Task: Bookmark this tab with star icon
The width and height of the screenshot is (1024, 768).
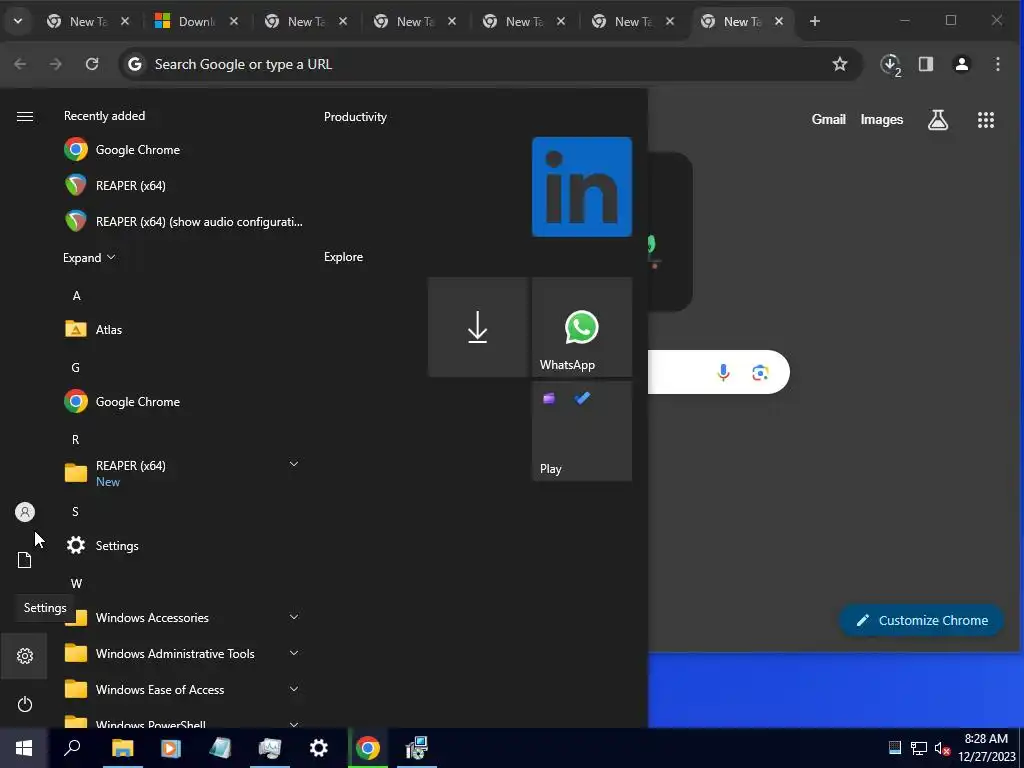Action: click(840, 64)
